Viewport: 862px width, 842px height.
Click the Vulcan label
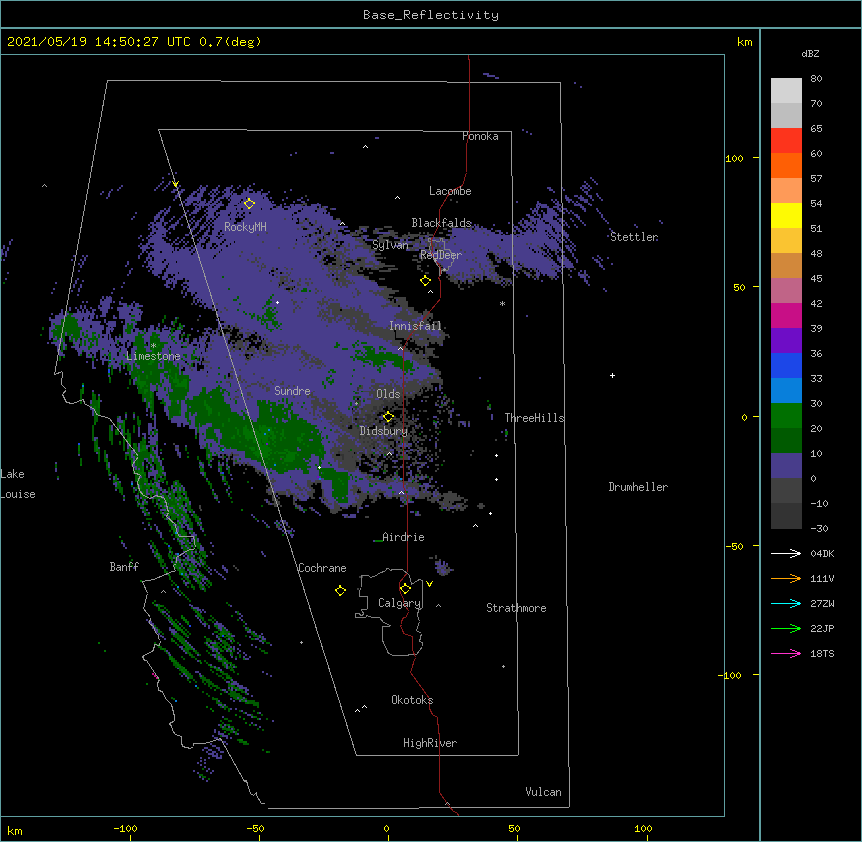543,792
